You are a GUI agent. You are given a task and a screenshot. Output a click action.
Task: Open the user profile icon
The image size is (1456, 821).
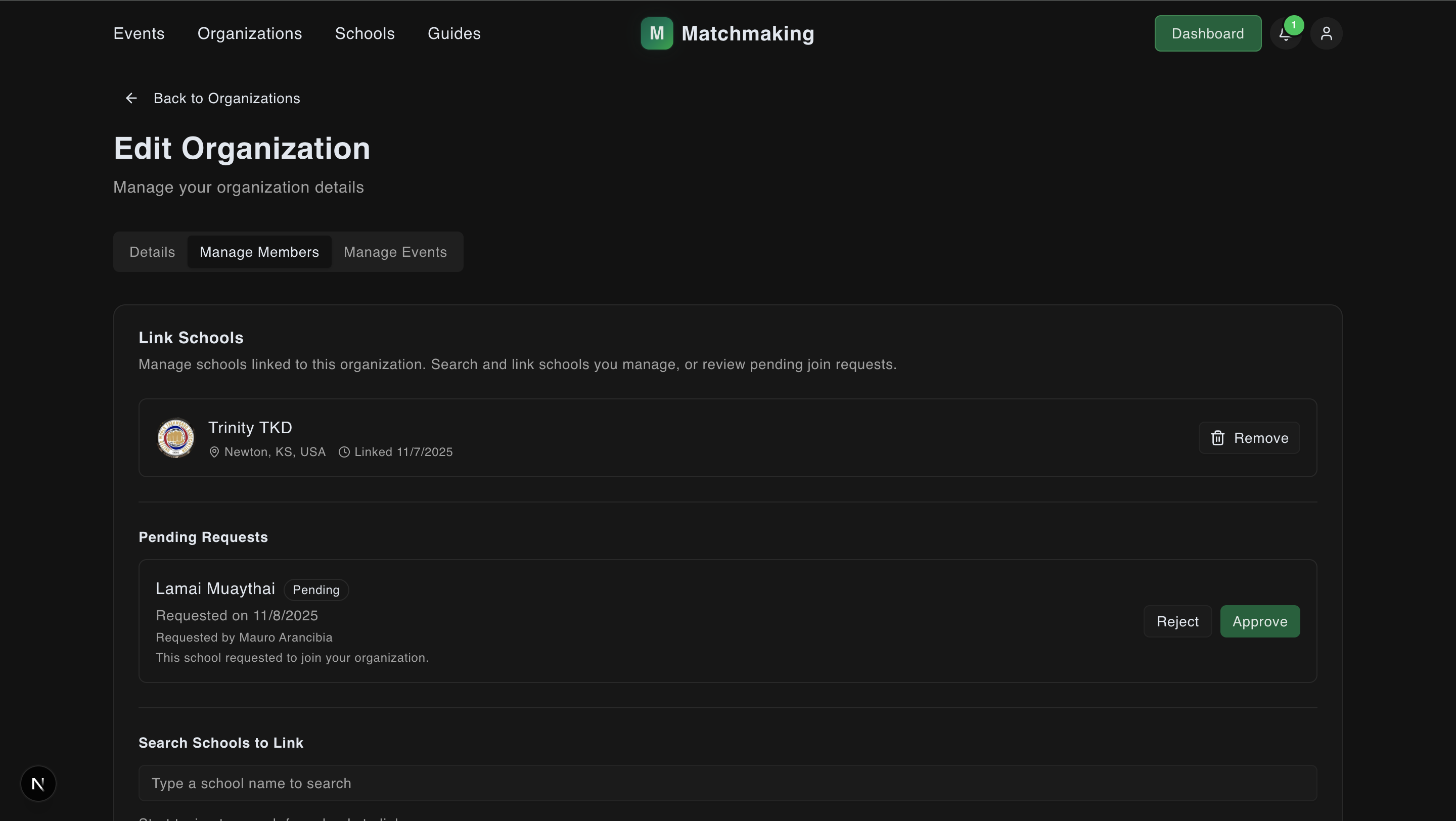[x=1326, y=34]
